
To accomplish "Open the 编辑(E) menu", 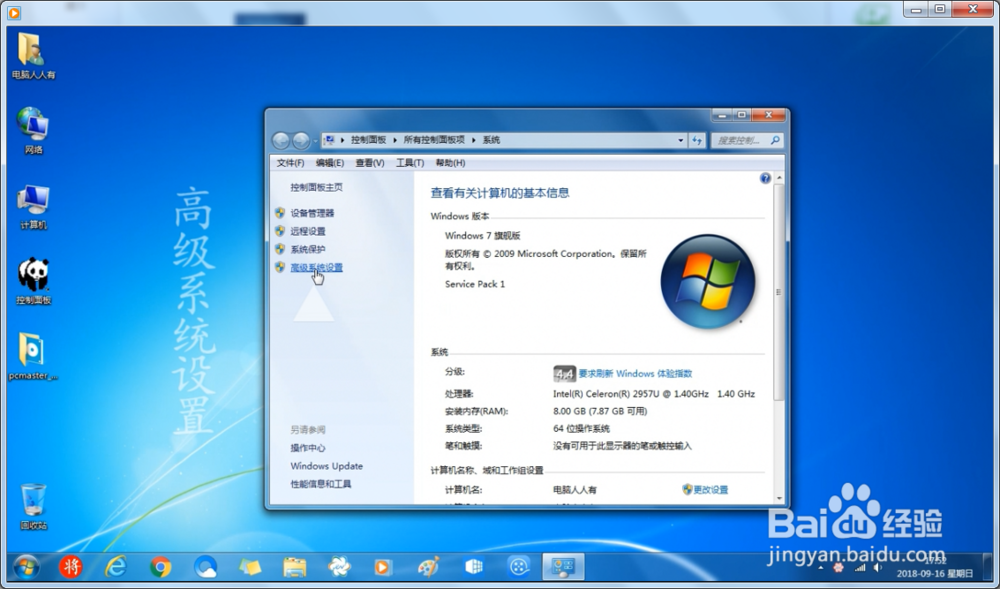I will [x=330, y=163].
